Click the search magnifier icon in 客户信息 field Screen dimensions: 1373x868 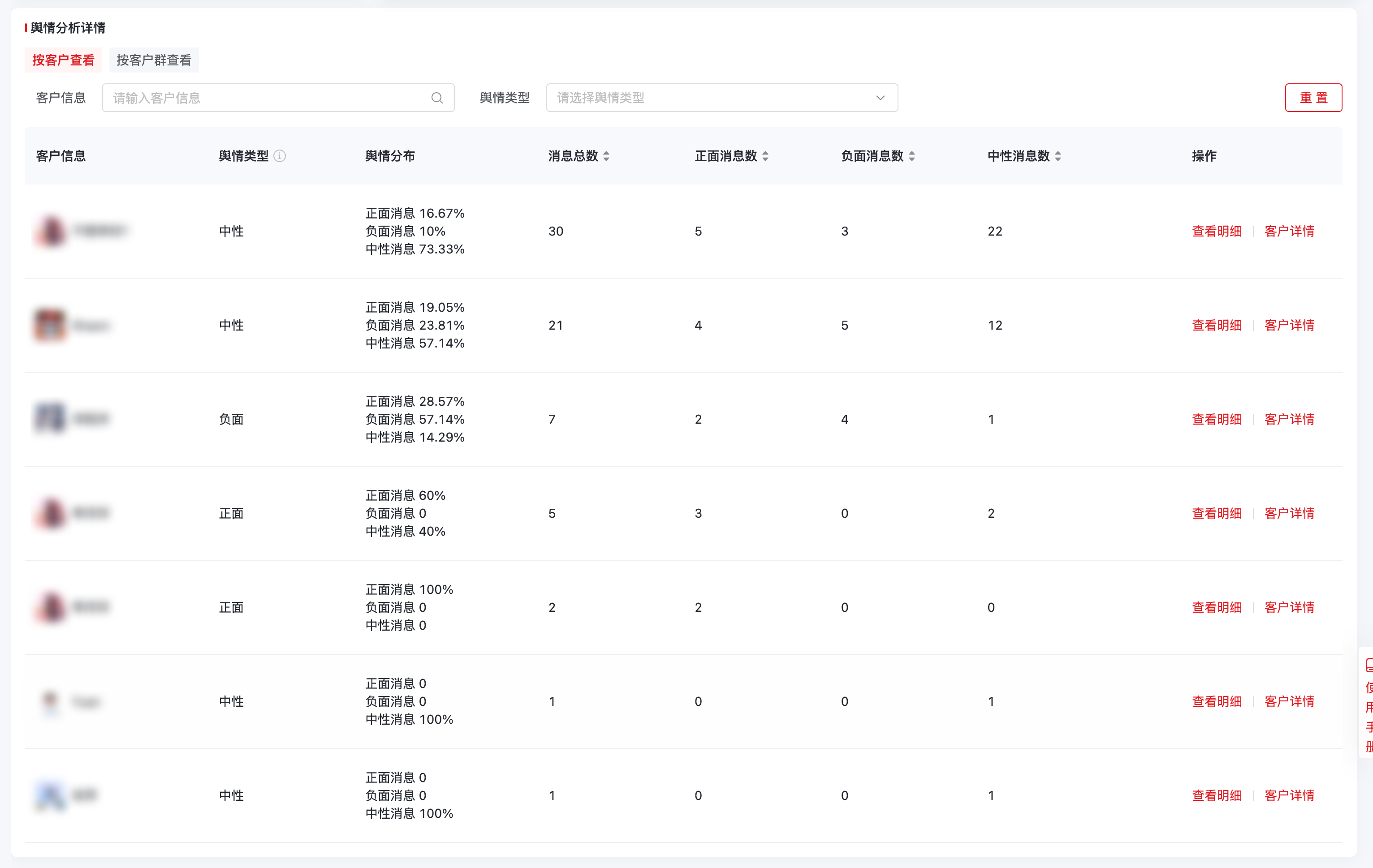click(x=437, y=98)
